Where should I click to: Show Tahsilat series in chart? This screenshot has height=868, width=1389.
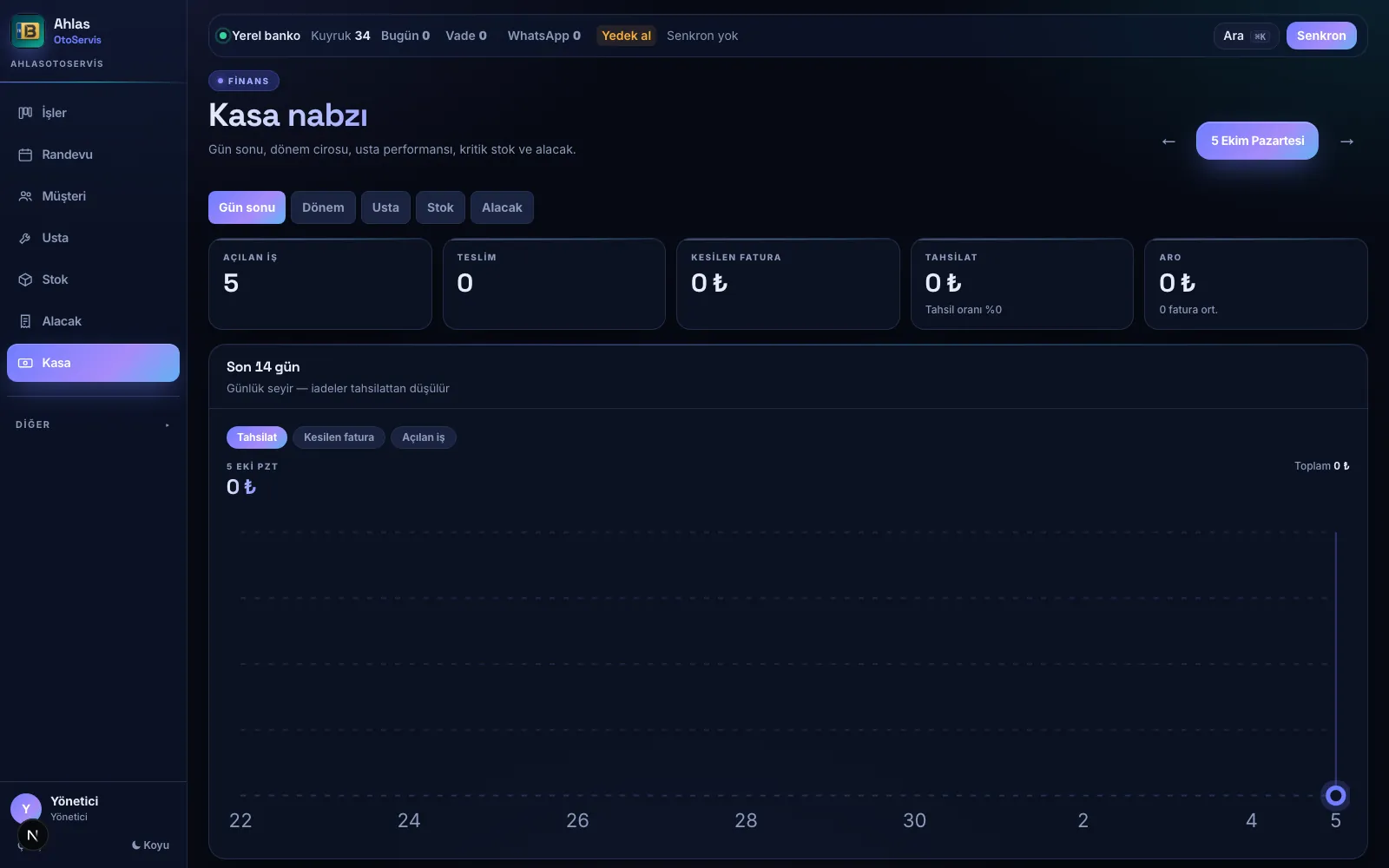click(x=257, y=437)
